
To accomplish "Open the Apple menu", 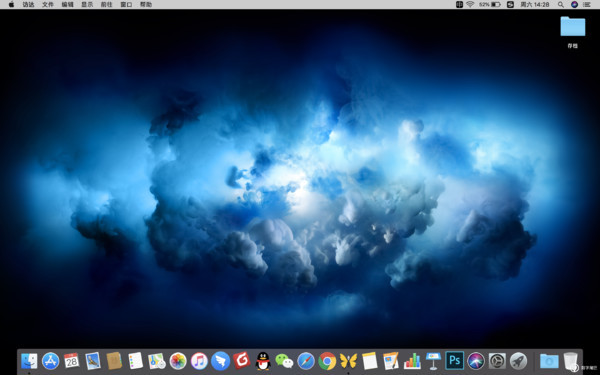I will click(x=11, y=5).
